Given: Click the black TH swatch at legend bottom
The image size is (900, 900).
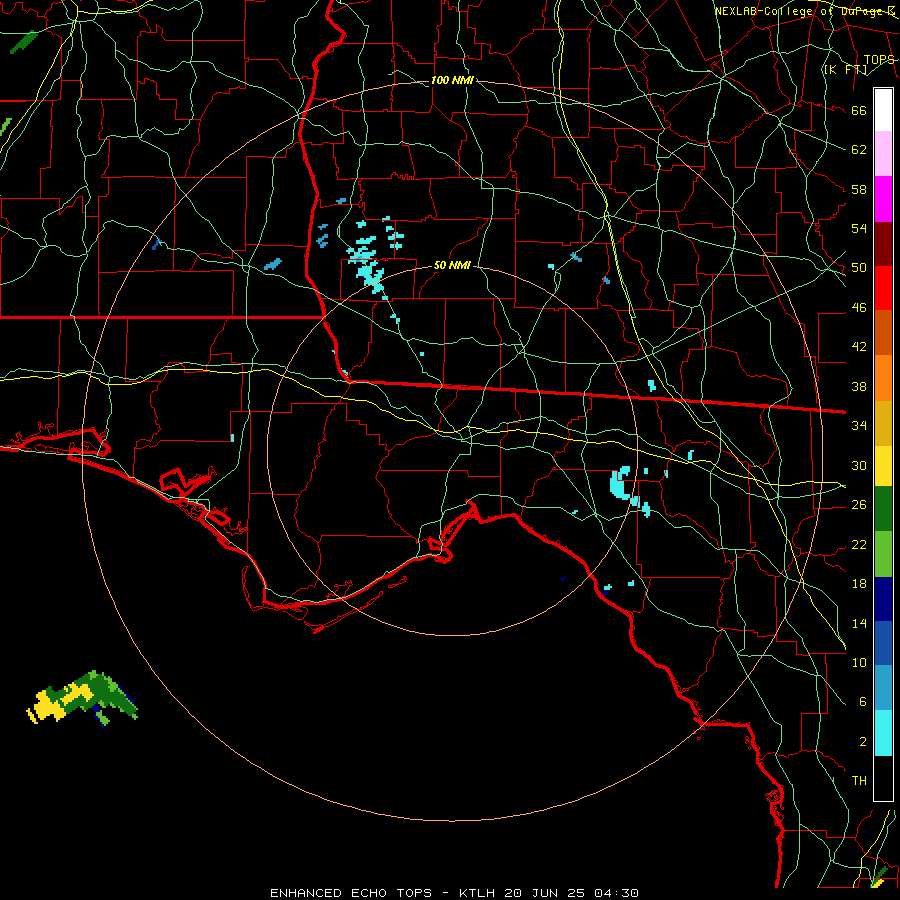Looking at the screenshot, I should [883, 778].
